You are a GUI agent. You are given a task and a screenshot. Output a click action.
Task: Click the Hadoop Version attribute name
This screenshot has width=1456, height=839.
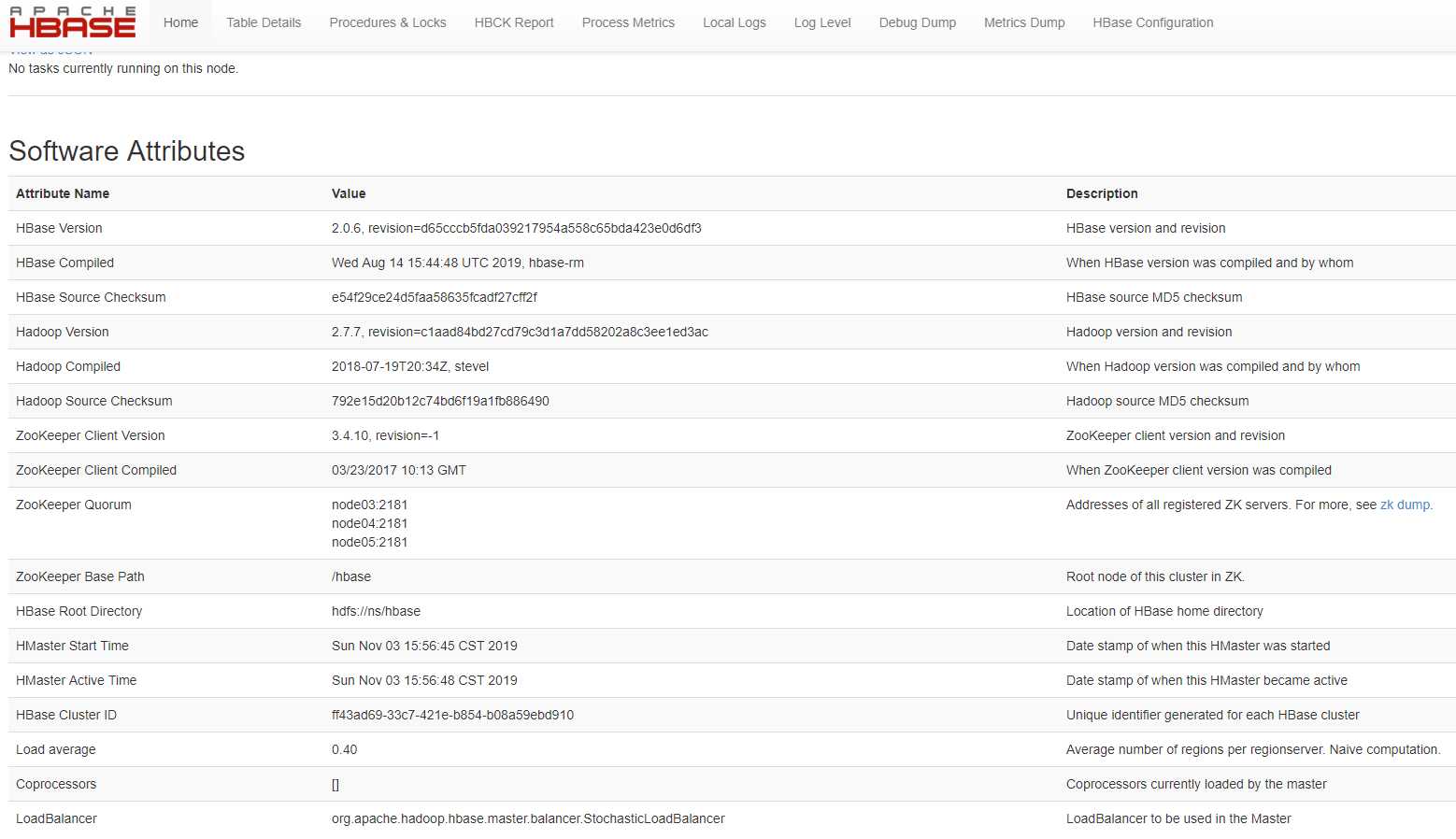coord(63,332)
